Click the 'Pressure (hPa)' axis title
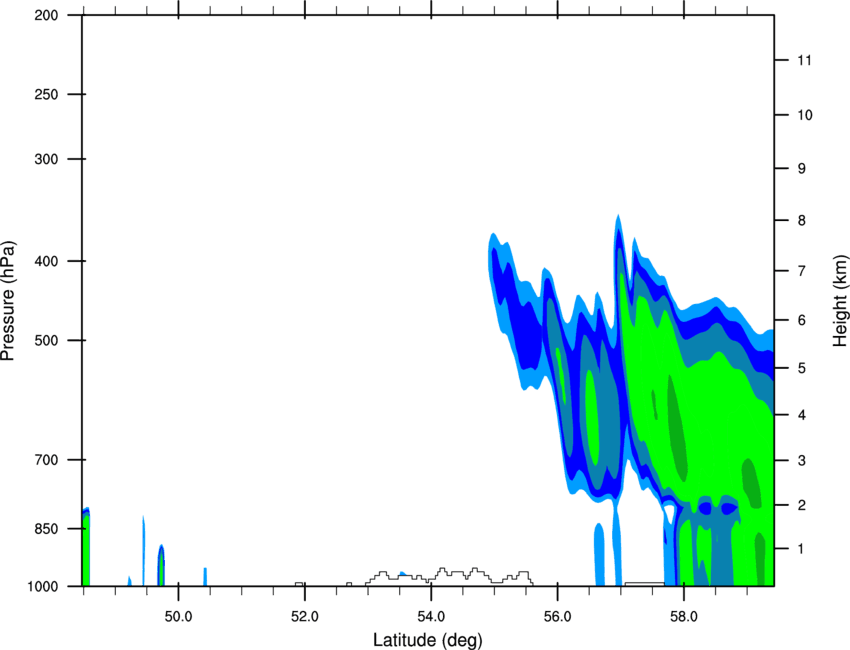This screenshot has width=850, height=650. pyautogui.click(x=8, y=301)
